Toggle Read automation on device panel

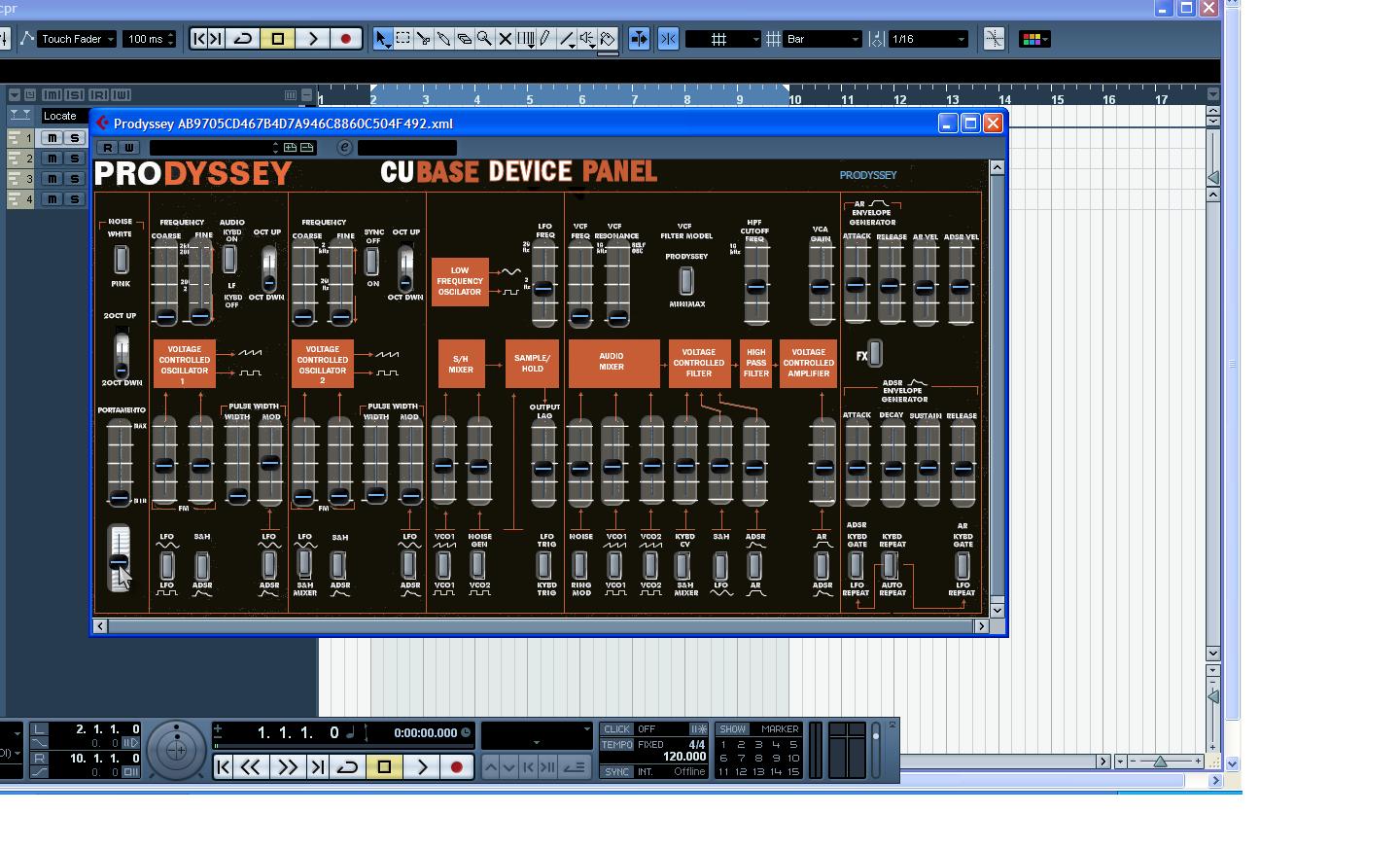click(108, 148)
